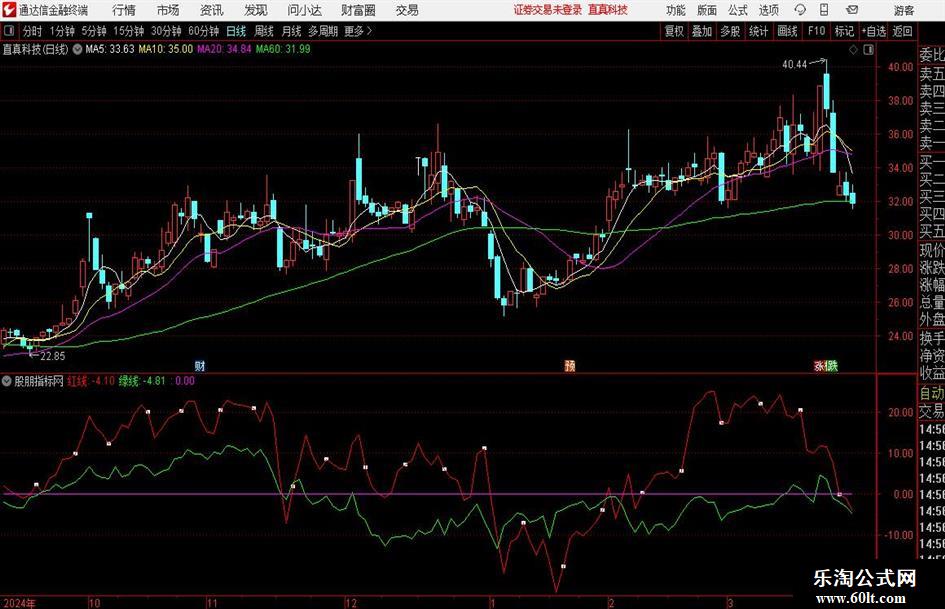This screenshot has width=945, height=609.
Task: Open the 问小达 menu
Action: [304, 10]
